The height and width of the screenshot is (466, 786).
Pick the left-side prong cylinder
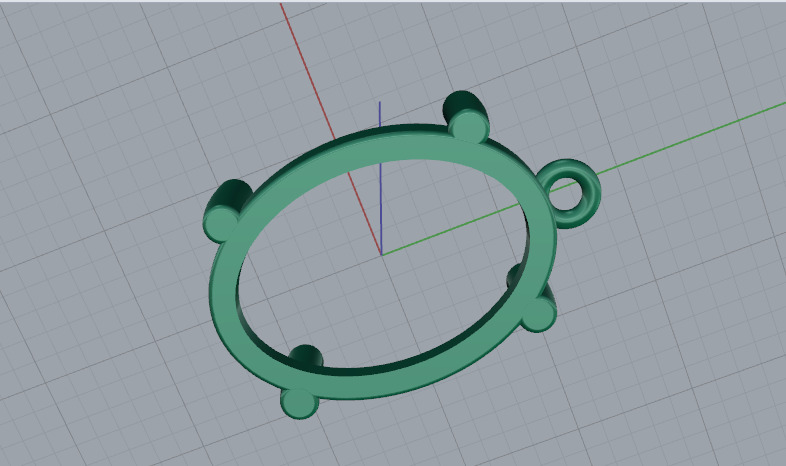226,209
